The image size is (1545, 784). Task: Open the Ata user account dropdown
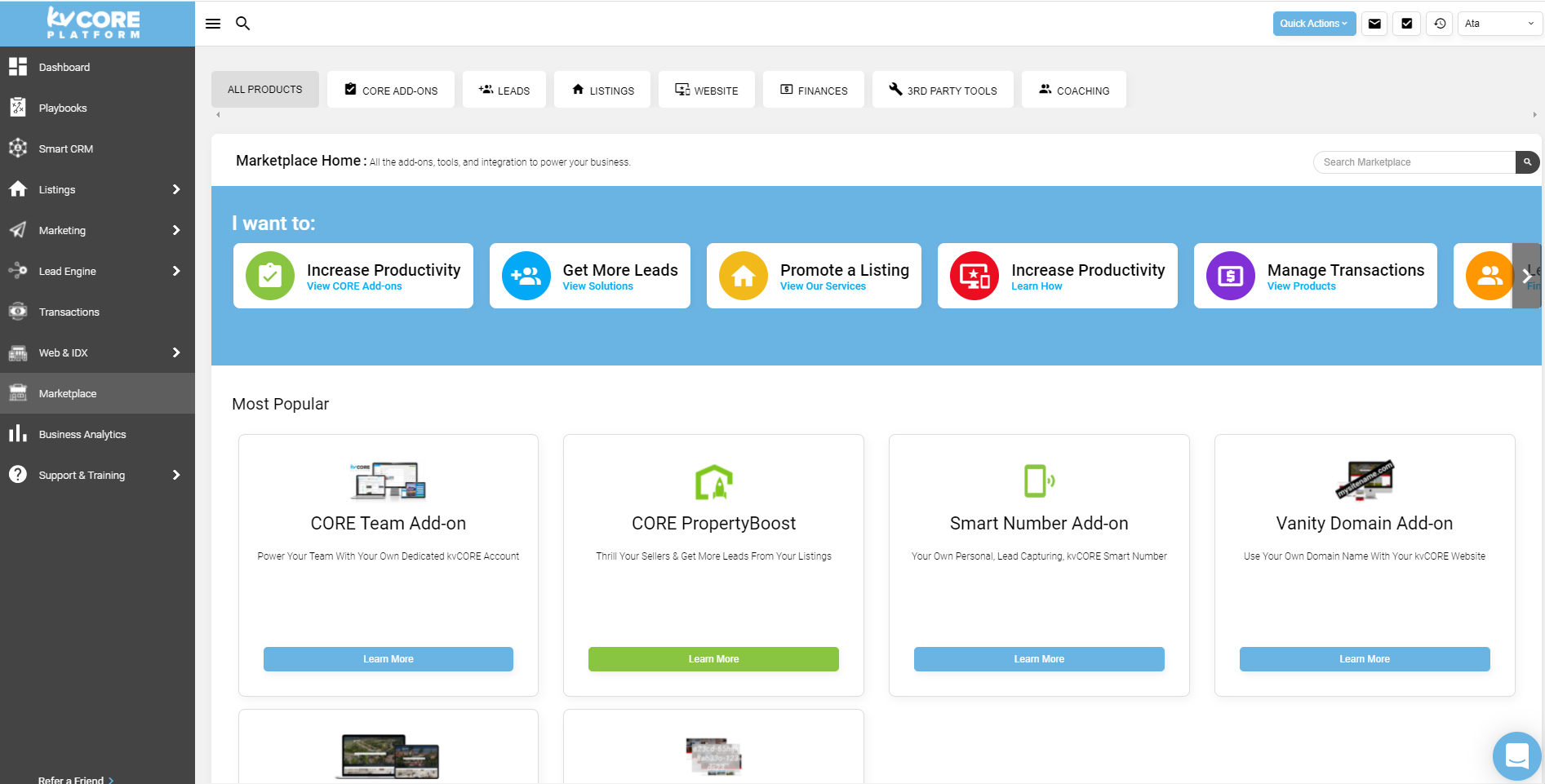click(1500, 24)
